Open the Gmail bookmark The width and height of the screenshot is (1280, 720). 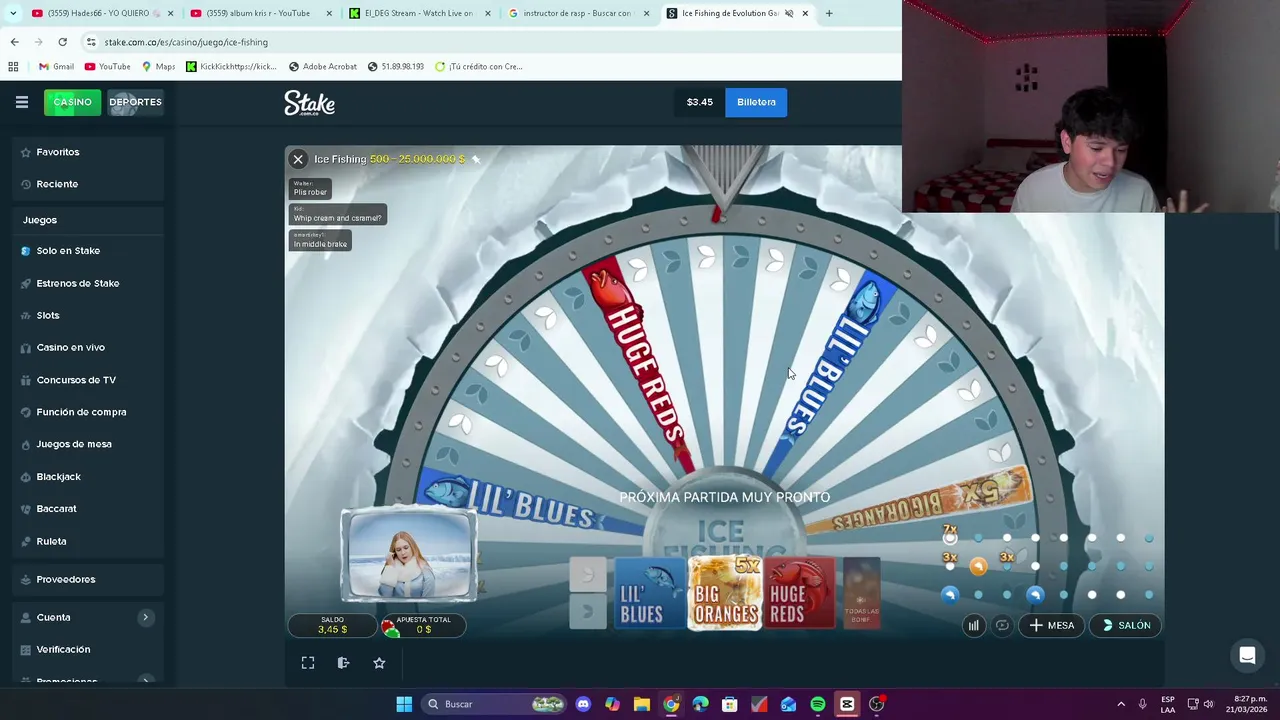tap(56, 66)
